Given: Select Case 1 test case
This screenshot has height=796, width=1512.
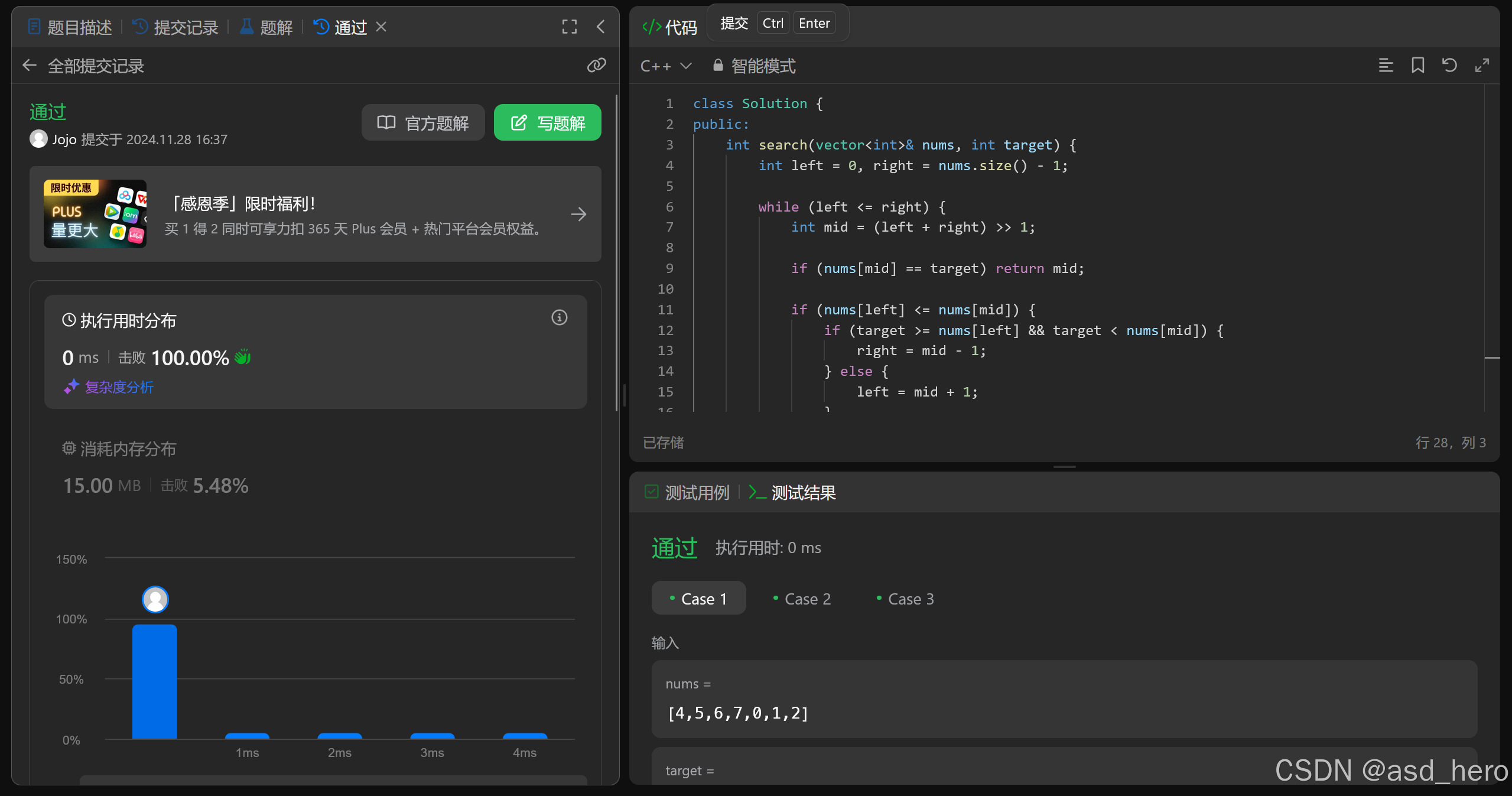Looking at the screenshot, I should (x=698, y=599).
